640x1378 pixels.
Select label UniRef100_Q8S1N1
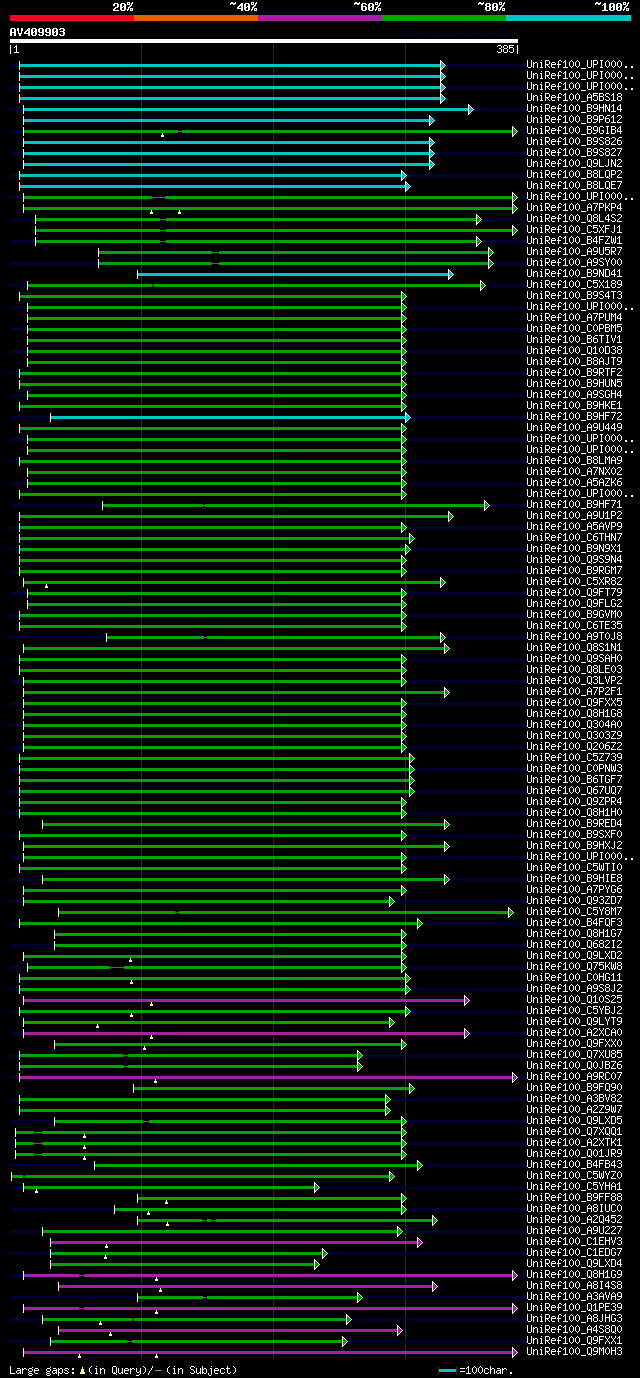(x=576, y=648)
